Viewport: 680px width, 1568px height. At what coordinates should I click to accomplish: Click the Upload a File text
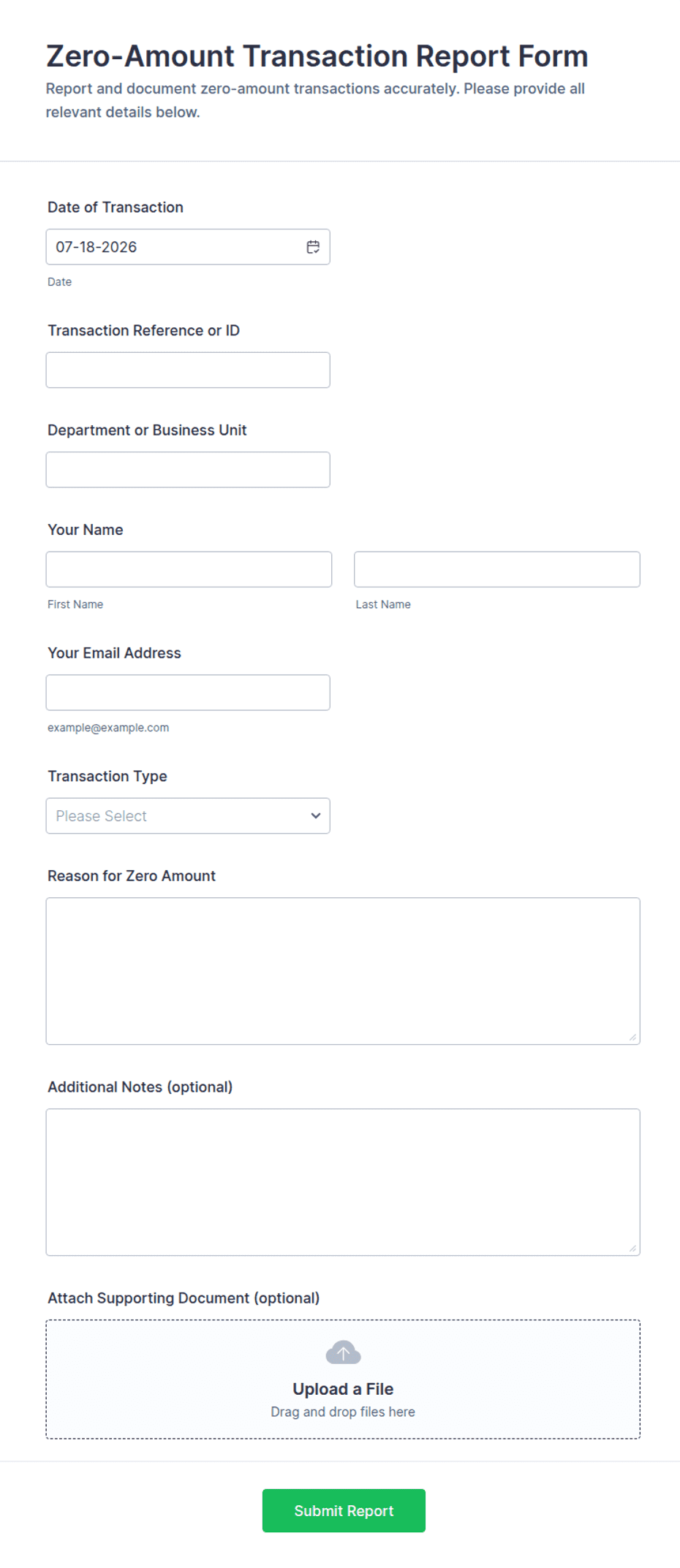pyautogui.click(x=343, y=1389)
